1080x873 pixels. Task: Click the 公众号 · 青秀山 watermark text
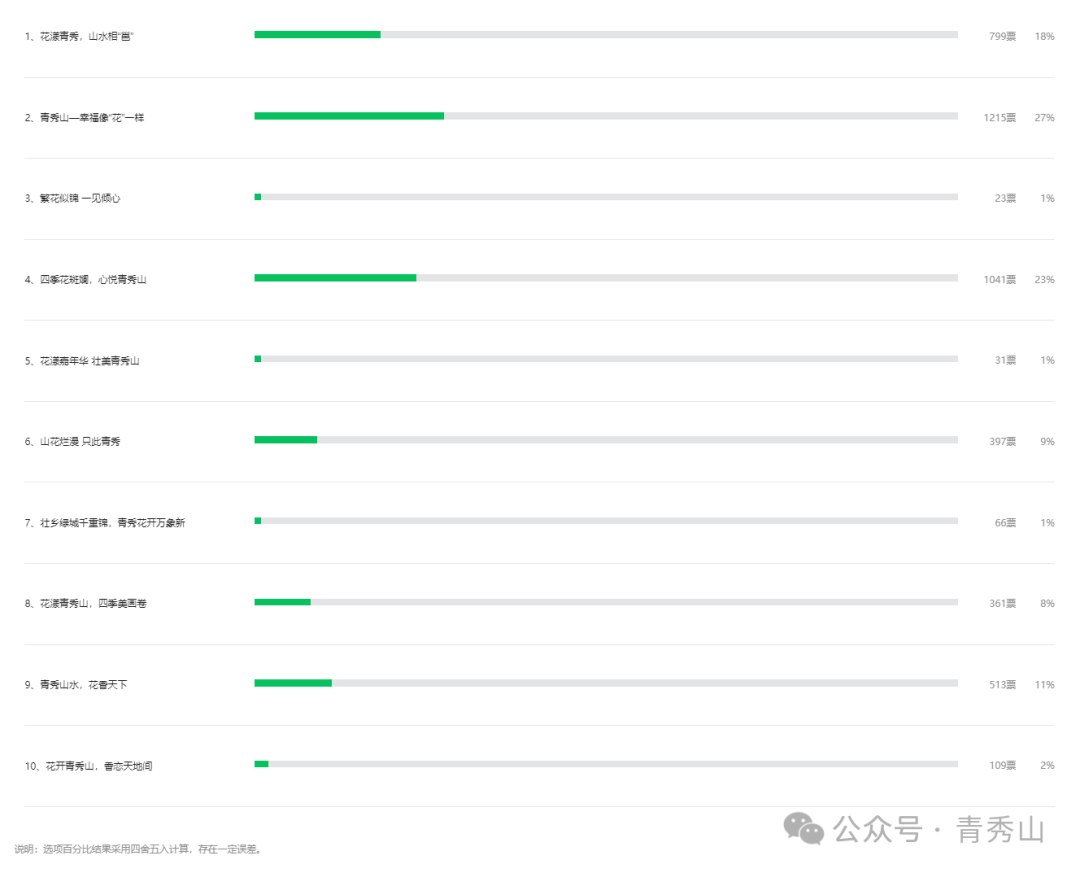[939, 830]
